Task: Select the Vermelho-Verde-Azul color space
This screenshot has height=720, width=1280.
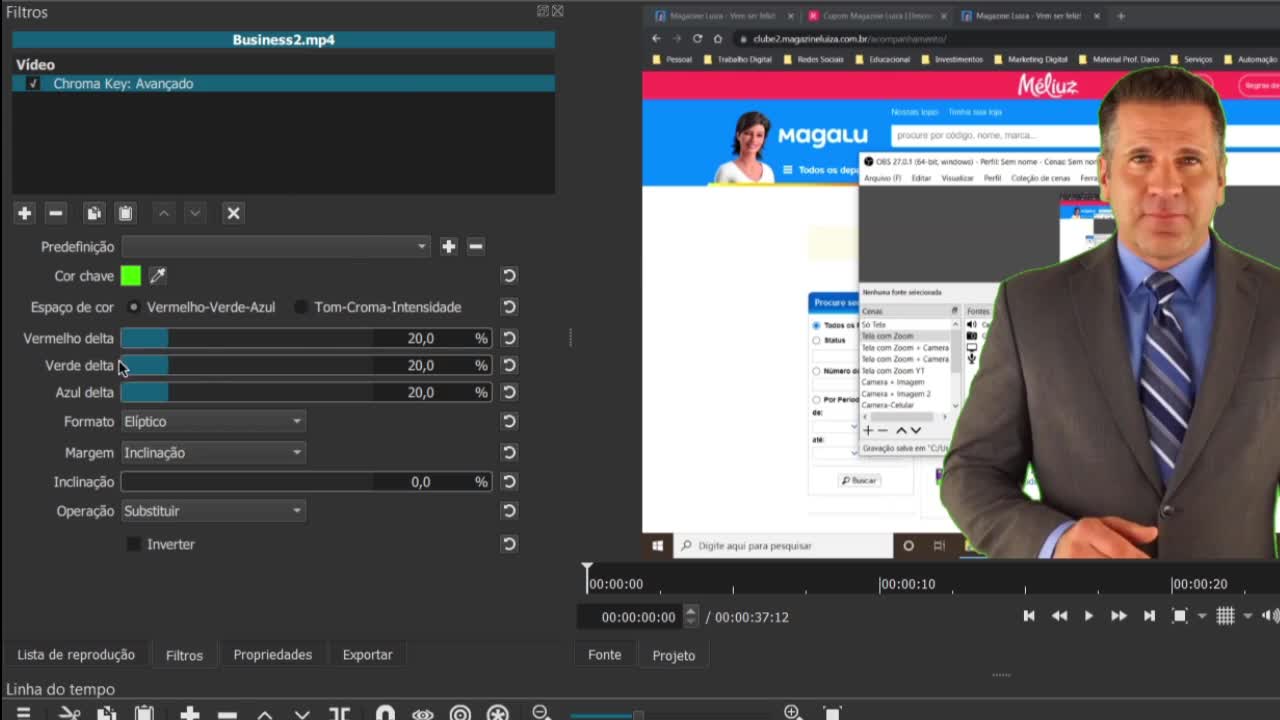Action: (x=202, y=307)
